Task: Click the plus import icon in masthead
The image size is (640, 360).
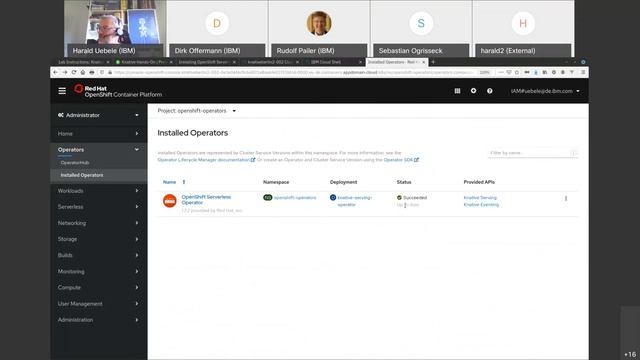Action: pos(473,91)
